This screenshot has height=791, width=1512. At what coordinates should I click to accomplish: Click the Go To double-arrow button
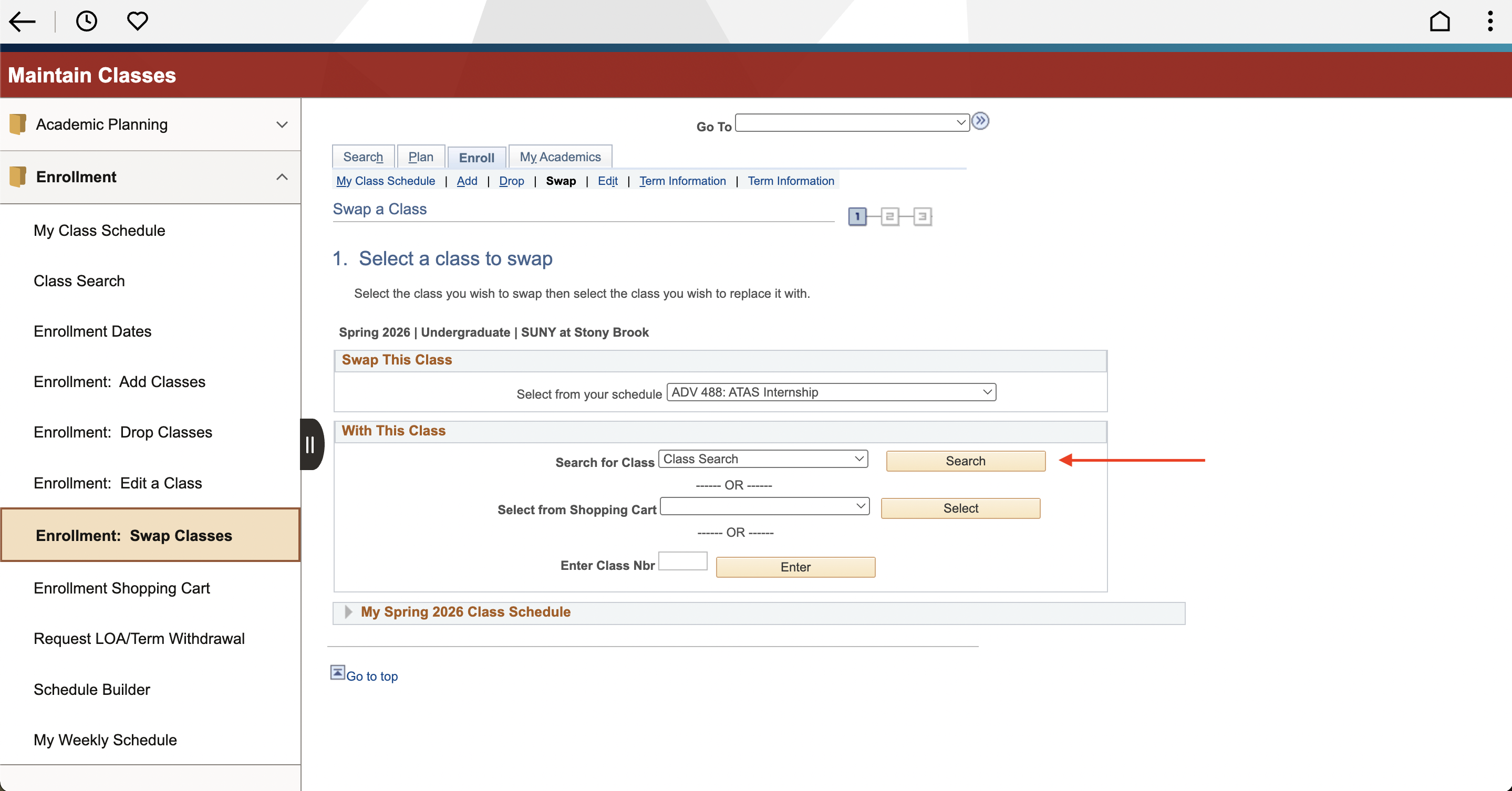980,121
